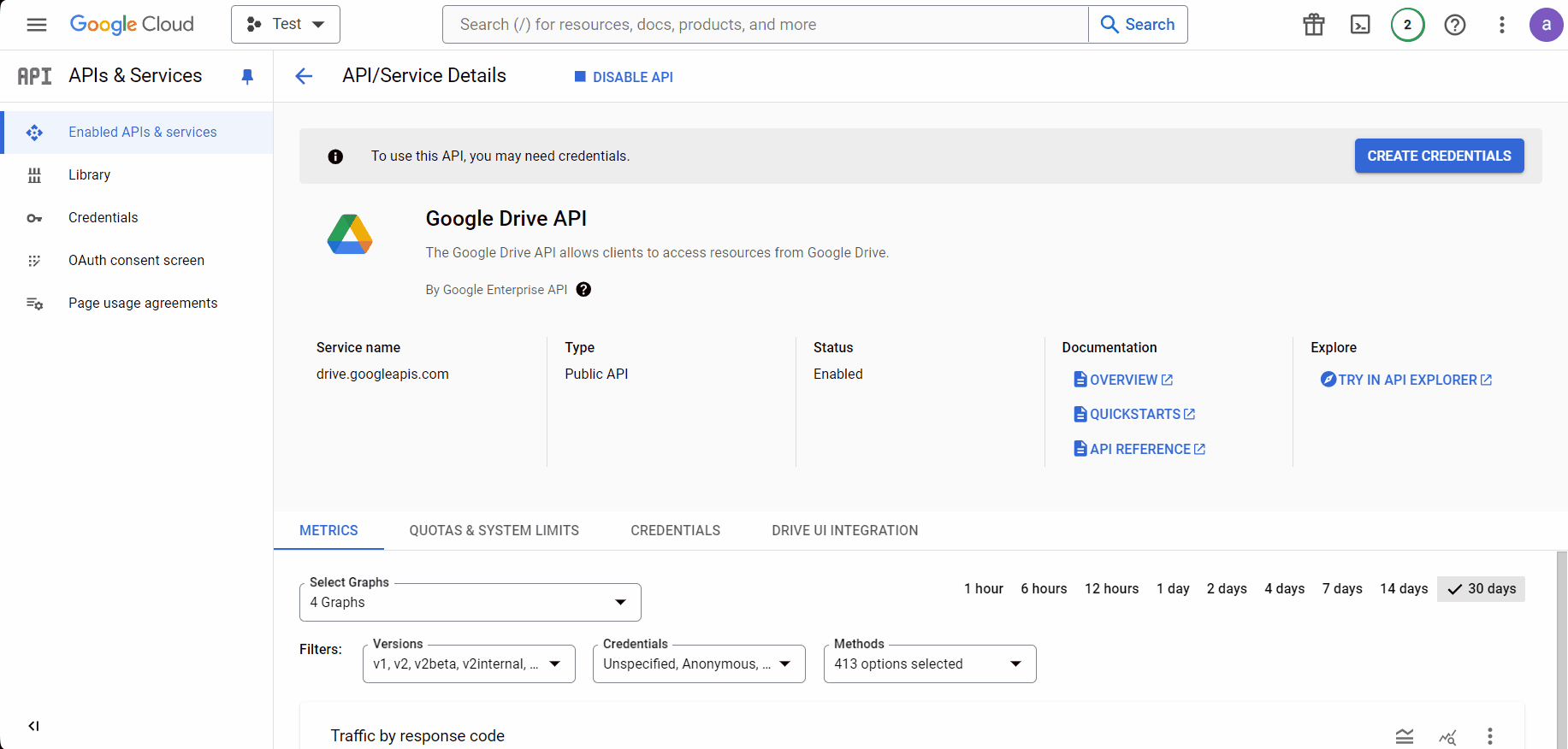Click the Disable API button
1568x749 pixels.
tap(624, 77)
